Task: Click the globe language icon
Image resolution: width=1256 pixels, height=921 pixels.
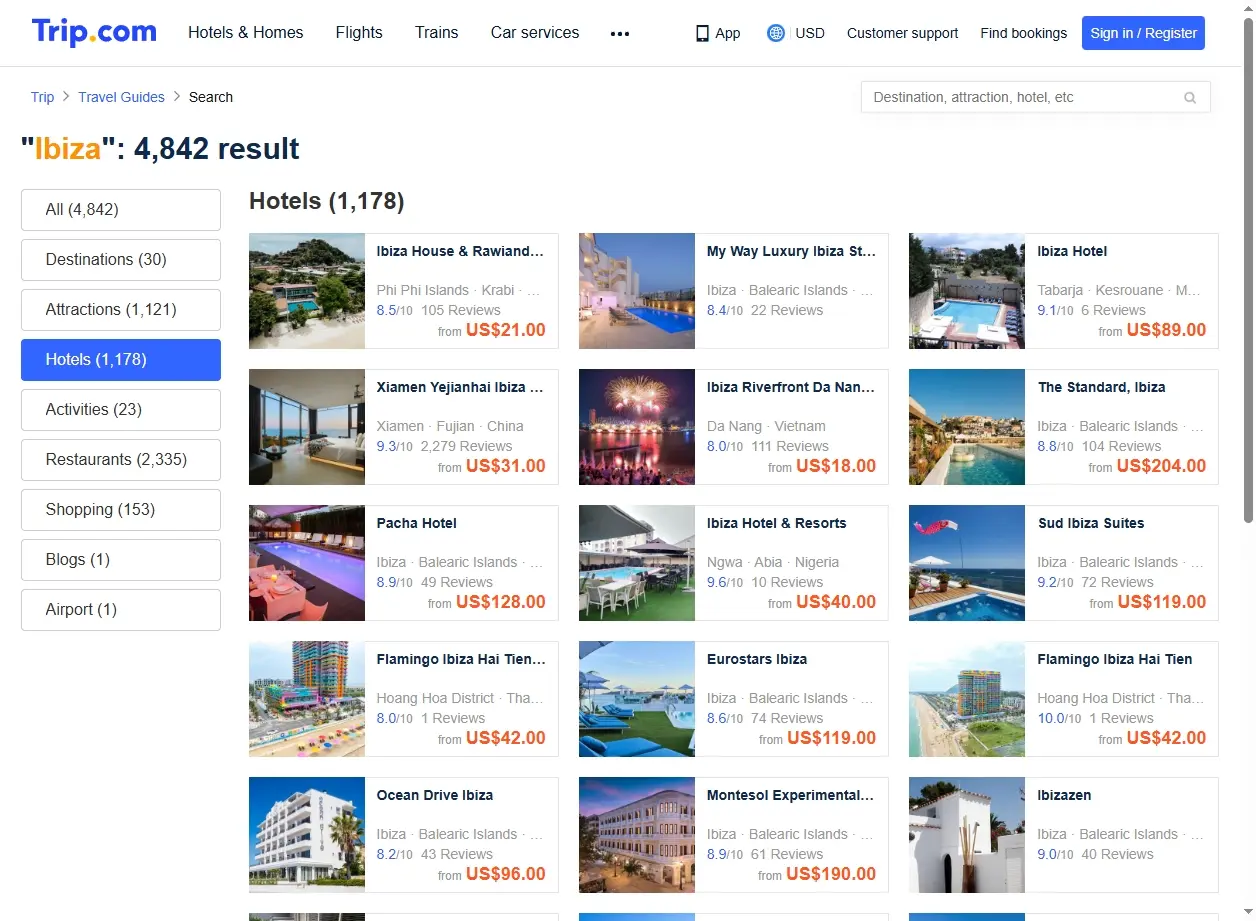Action: tap(775, 33)
